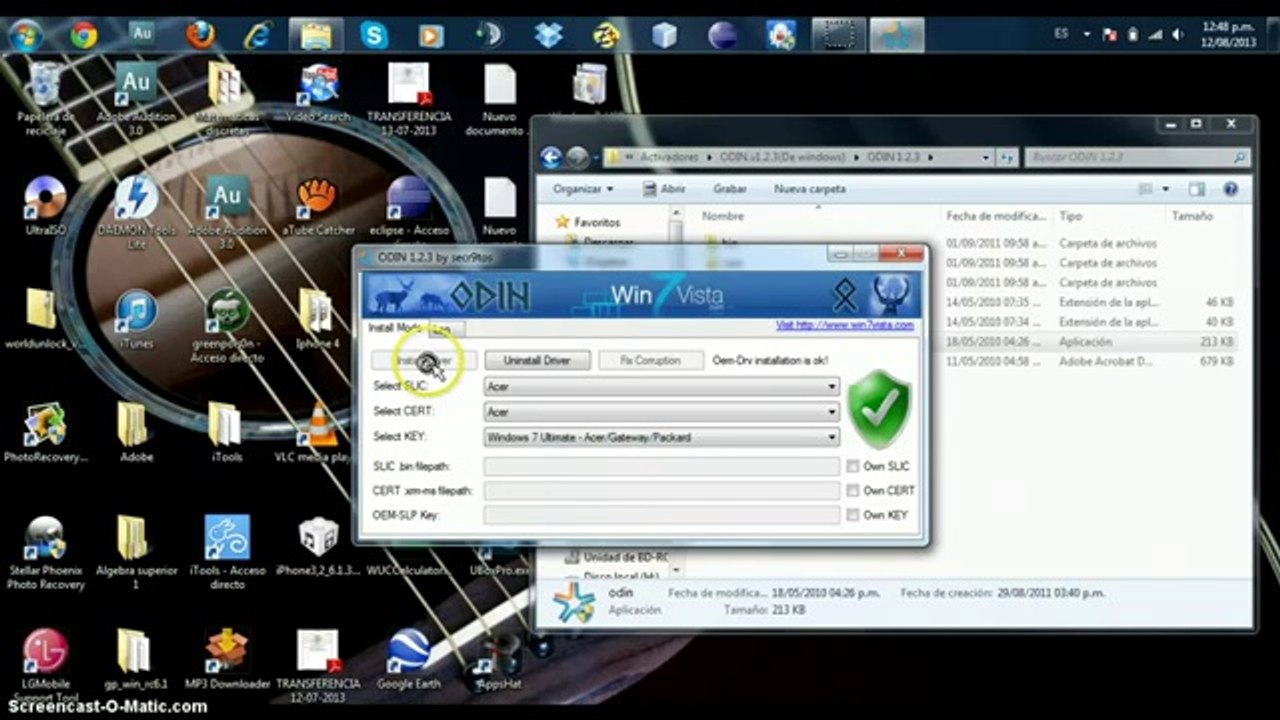Open Internet Explorer from the taskbar

258,35
